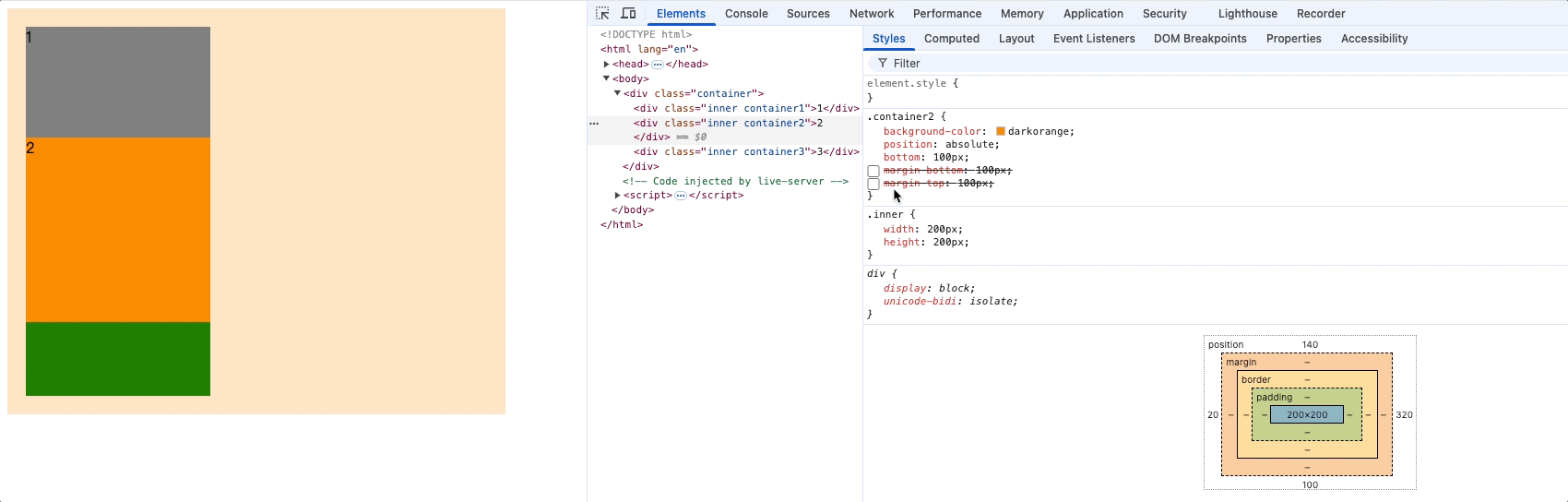Open the Properties sub-tab

tap(1294, 38)
